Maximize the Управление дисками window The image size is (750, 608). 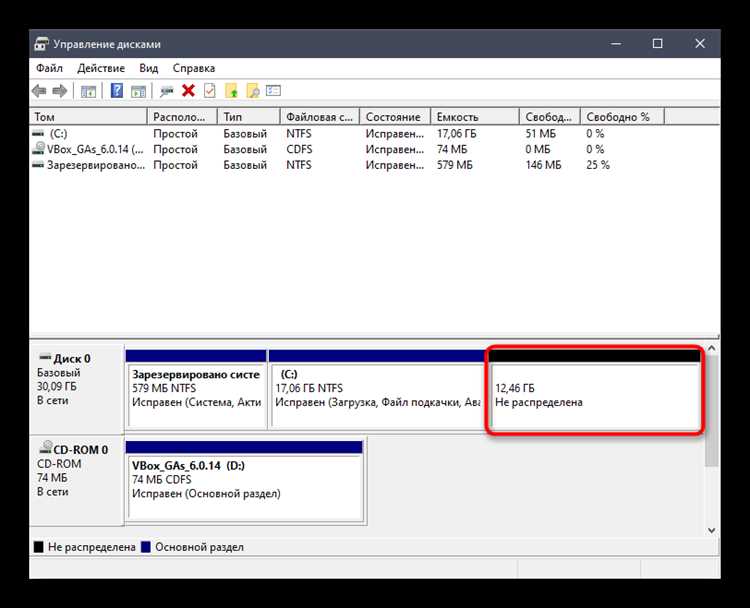658,44
